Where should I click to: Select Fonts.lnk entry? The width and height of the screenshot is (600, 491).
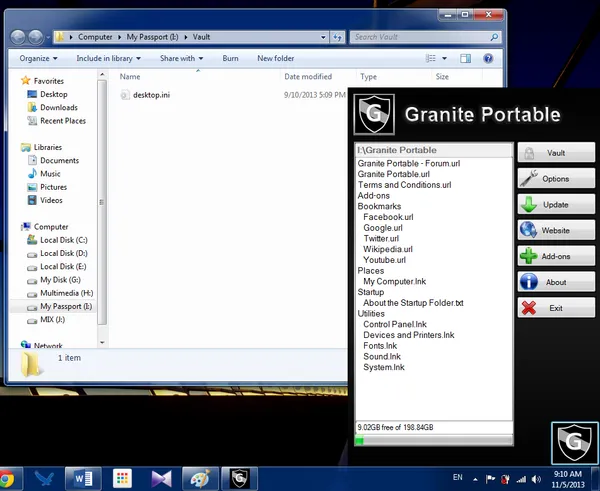coord(380,346)
